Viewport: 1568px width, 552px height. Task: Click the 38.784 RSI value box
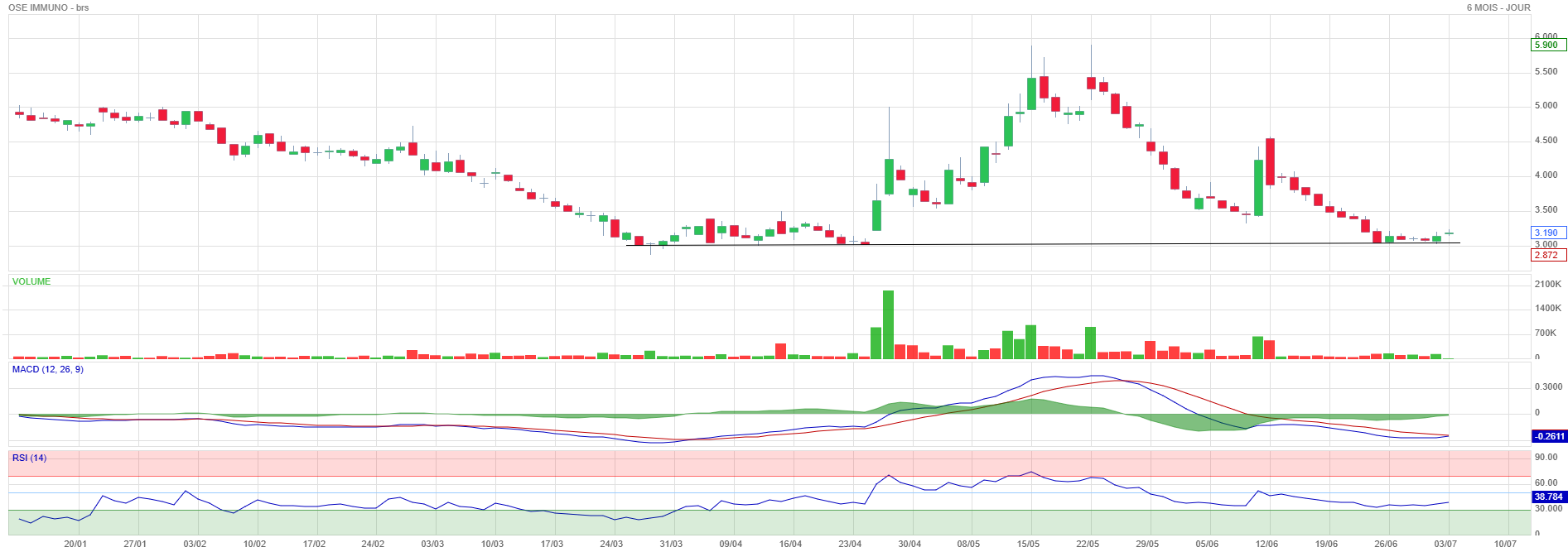(x=1549, y=497)
